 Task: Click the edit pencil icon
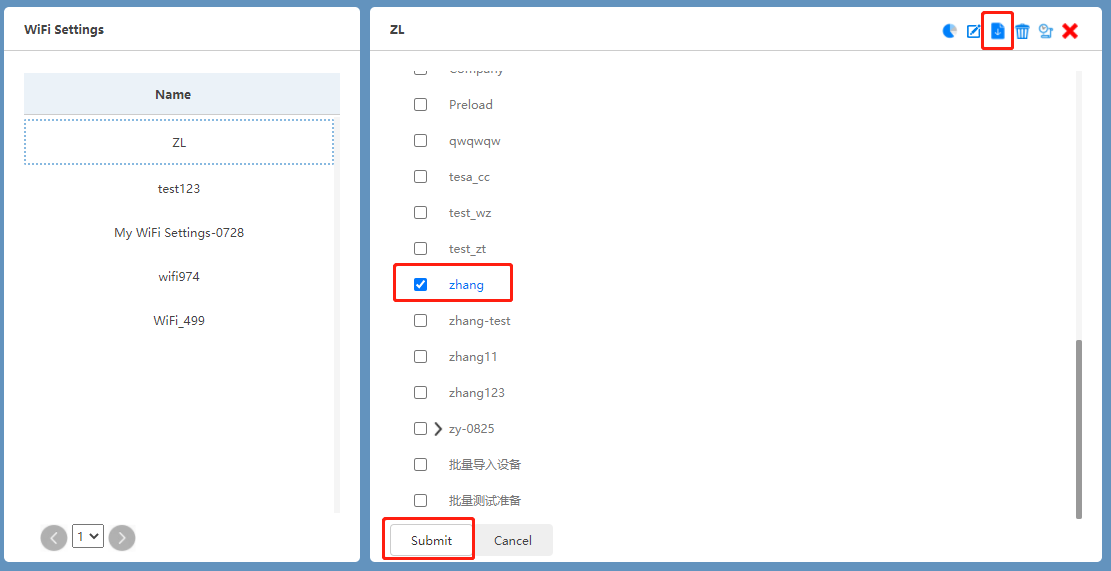tap(974, 31)
